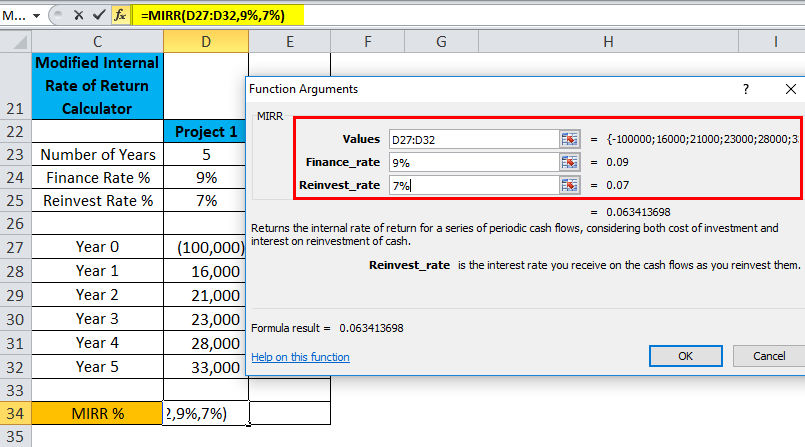Click the Reinvest_rate input field
The width and height of the screenshot is (805, 447).
[474, 185]
